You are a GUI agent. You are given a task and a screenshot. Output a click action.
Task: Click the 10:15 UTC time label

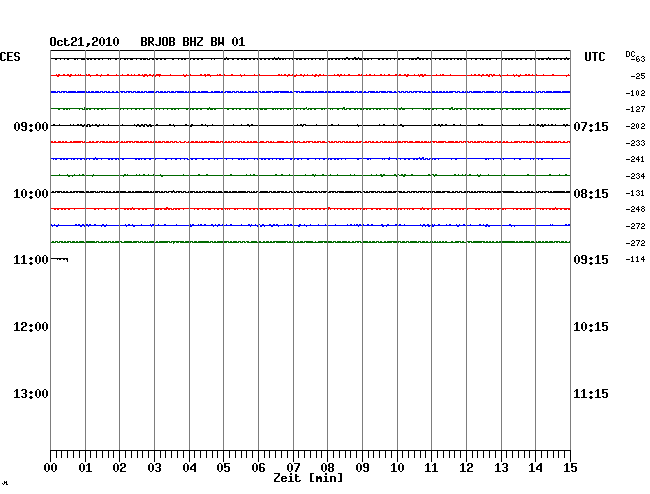[x=591, y=327]
